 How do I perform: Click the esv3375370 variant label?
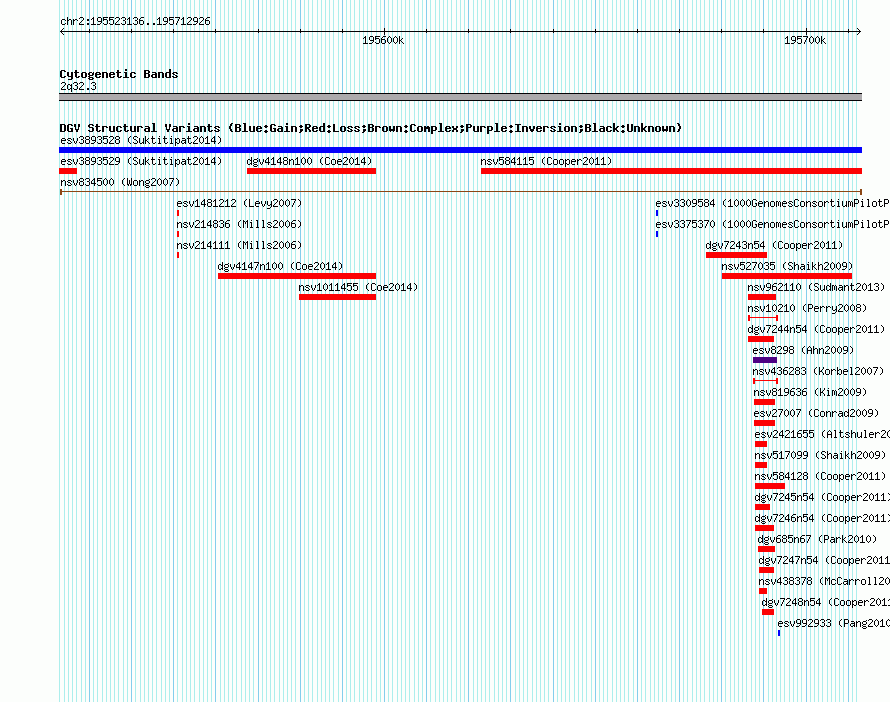(773, 224)
